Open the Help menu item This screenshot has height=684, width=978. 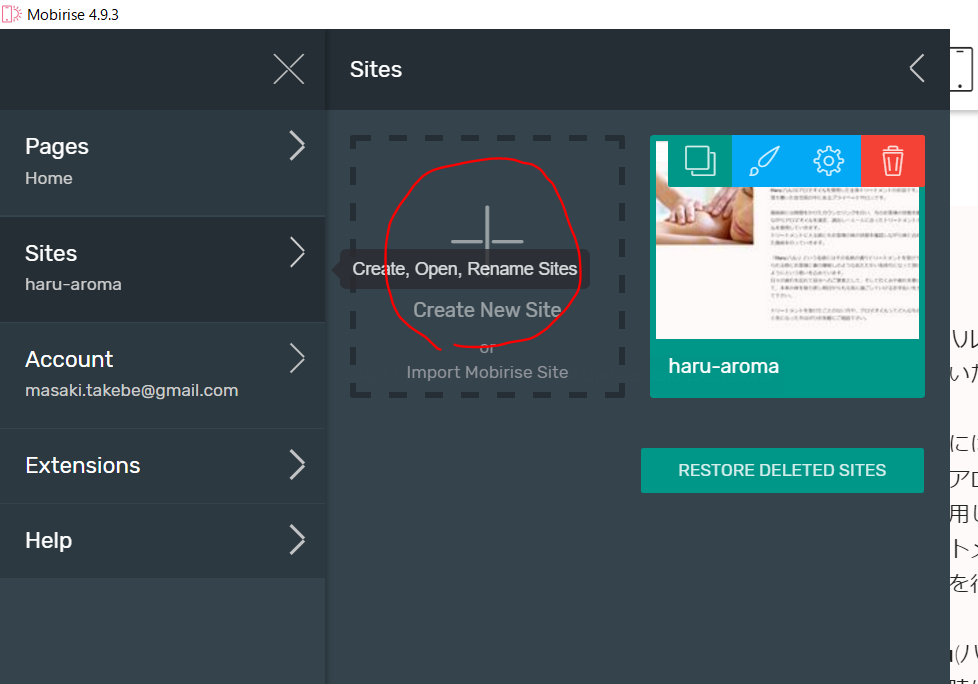tap(163, 541)
